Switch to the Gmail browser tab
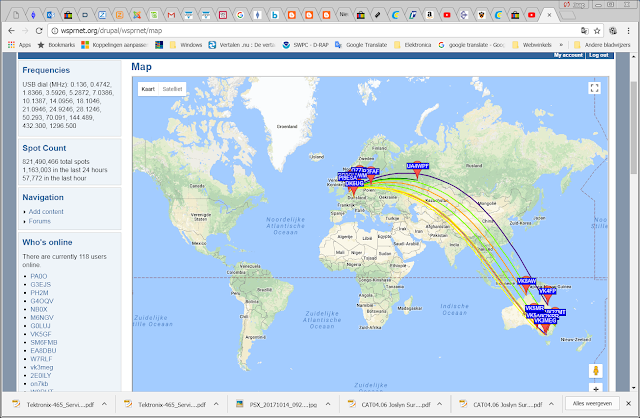The width and height of the screenshot is (640, 418). pos(171,15)
